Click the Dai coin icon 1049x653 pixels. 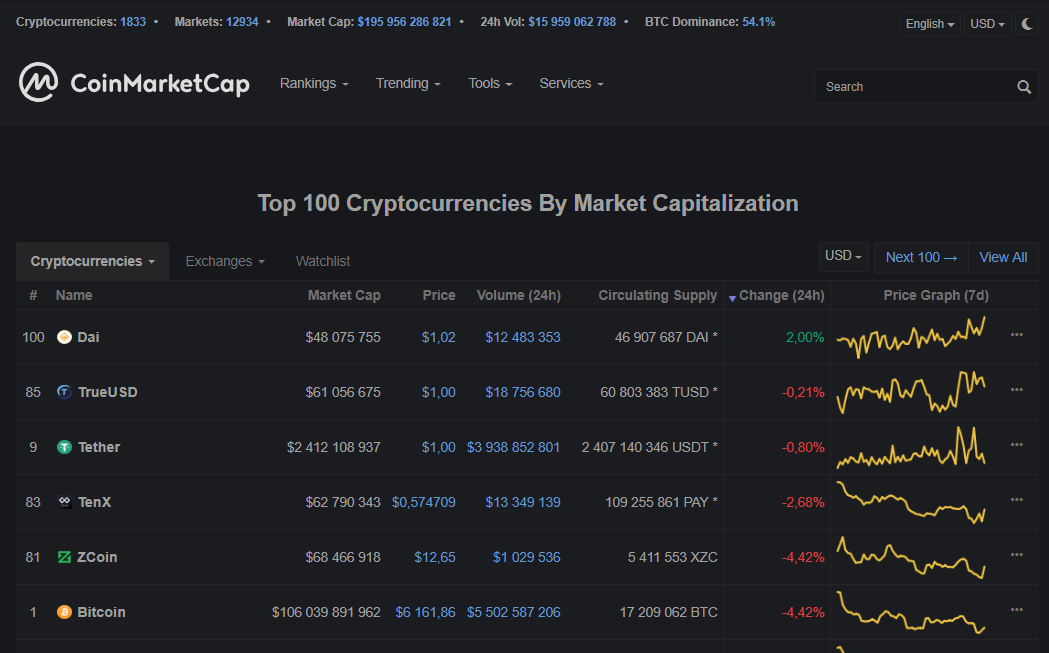point(64,337)
